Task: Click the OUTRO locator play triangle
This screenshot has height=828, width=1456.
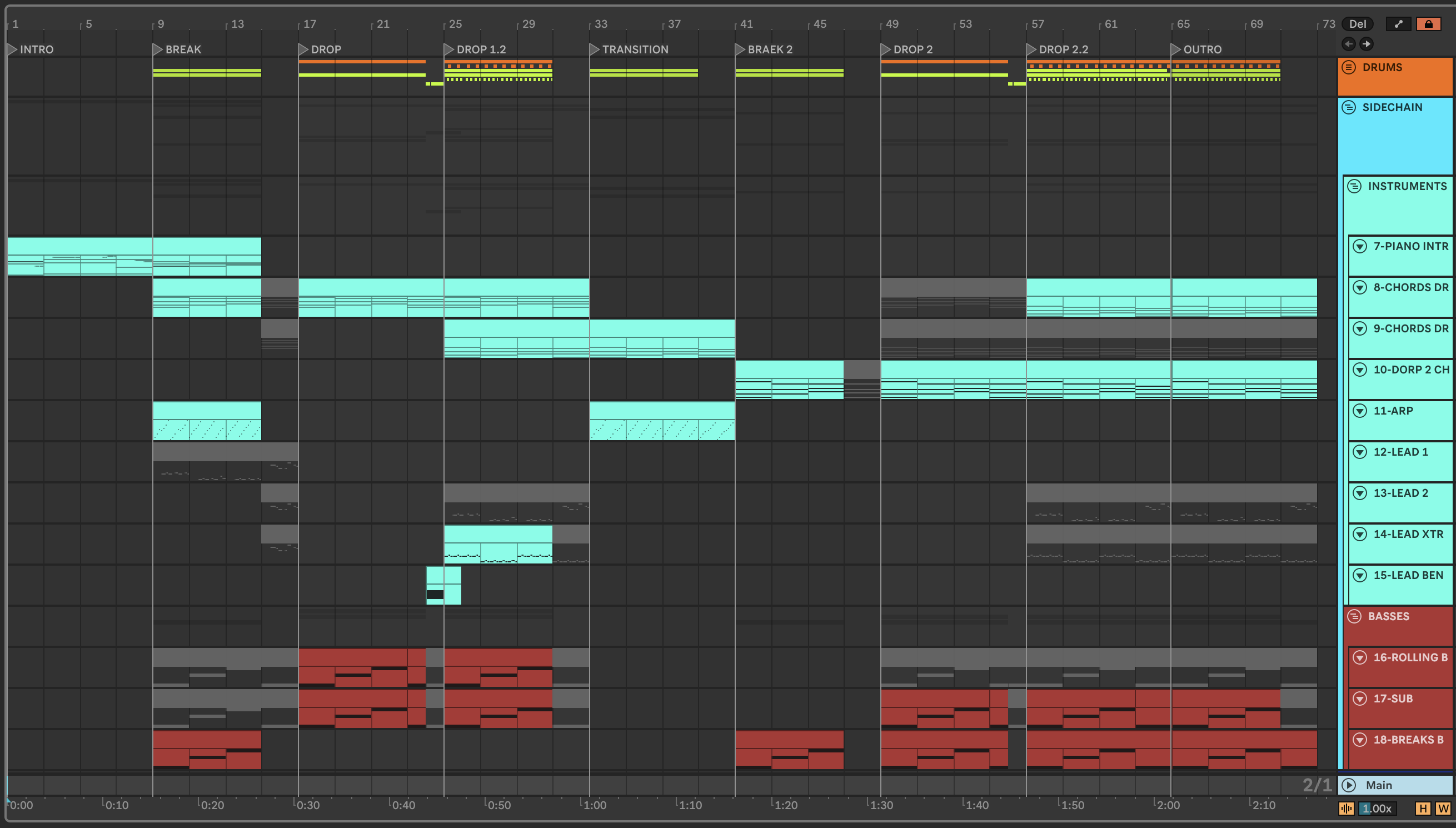Action: point(1176,49)
